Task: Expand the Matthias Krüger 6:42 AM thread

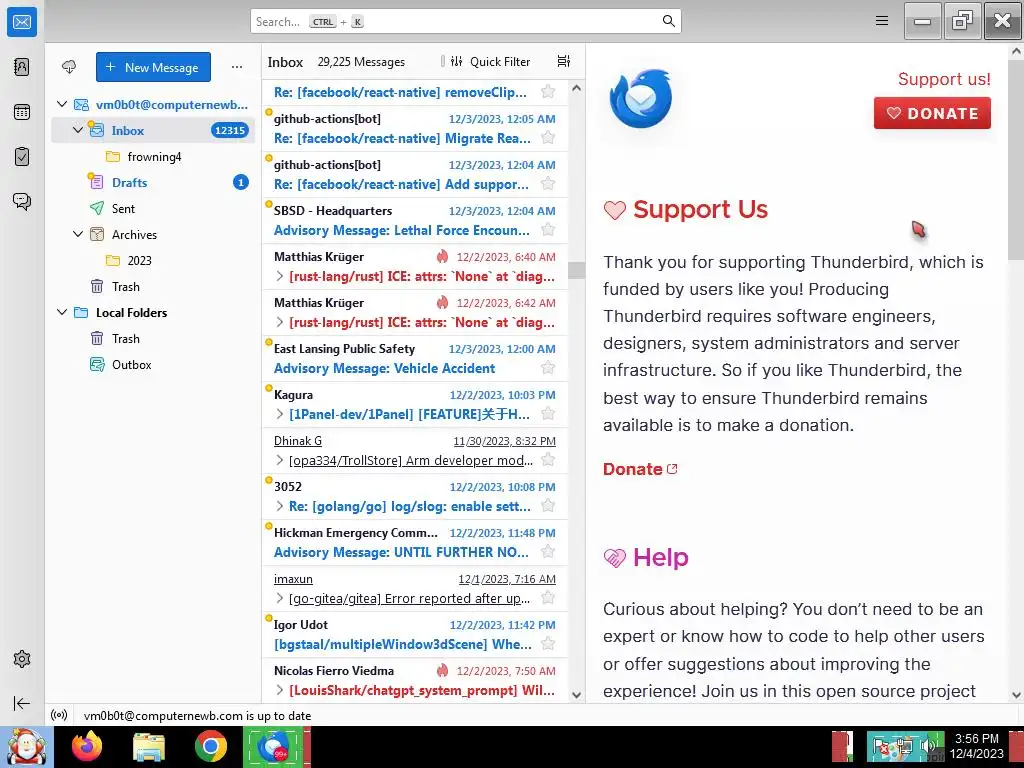Action: coord(280,322)
